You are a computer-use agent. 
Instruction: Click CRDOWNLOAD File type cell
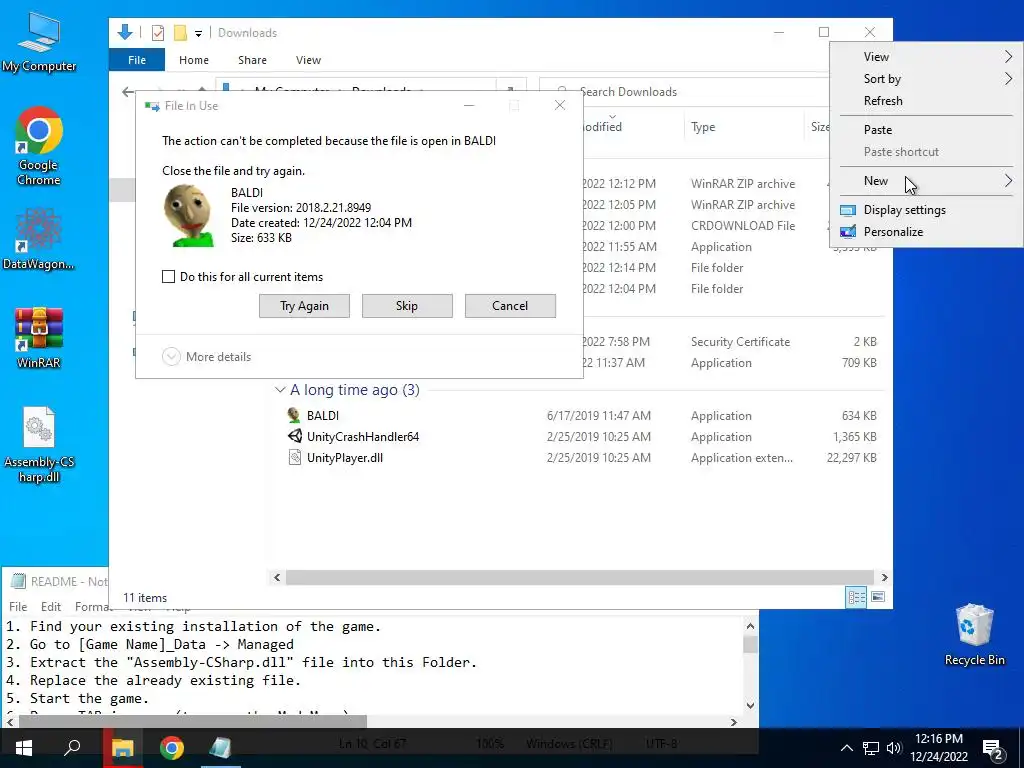[743, 225]
